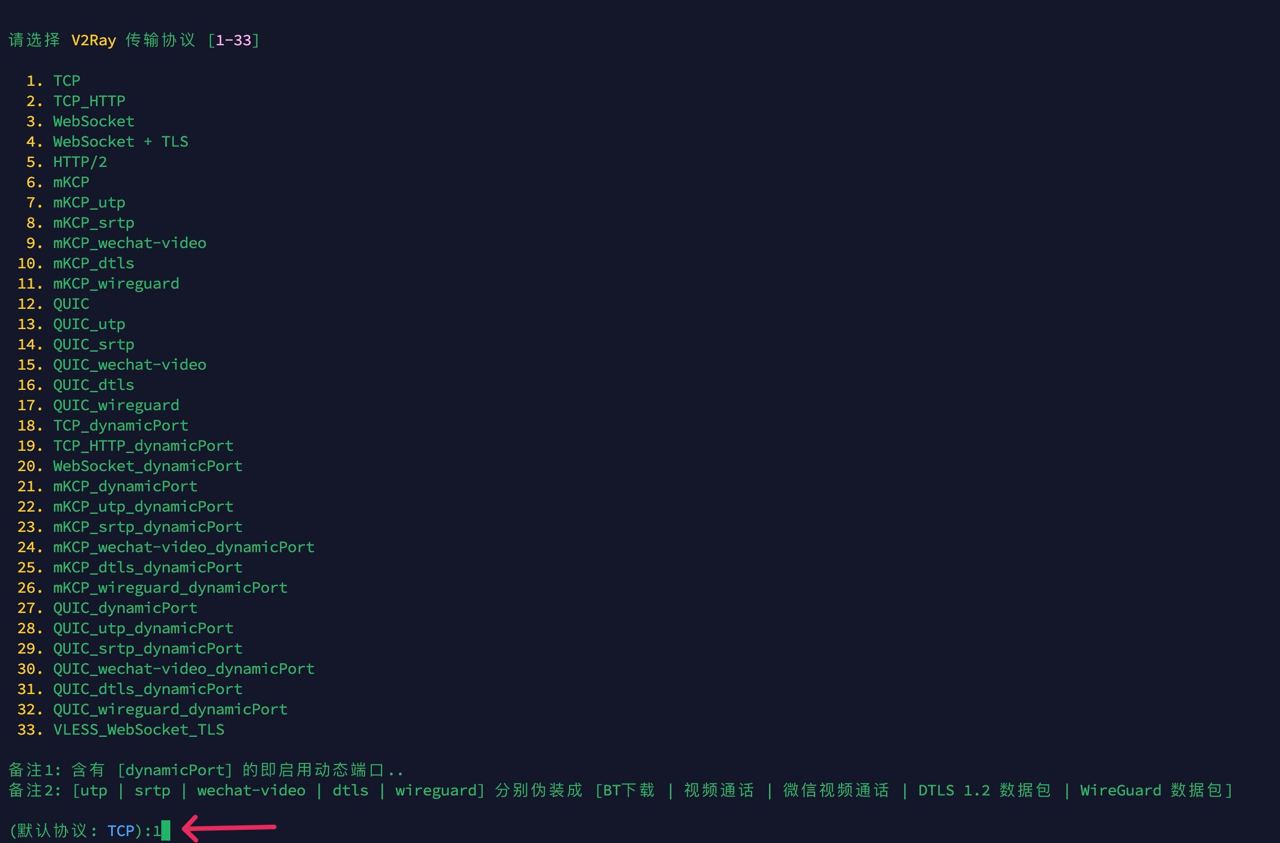
Task: Select the HTTP/2 protocol line
Action: click(x=80, y=162)
